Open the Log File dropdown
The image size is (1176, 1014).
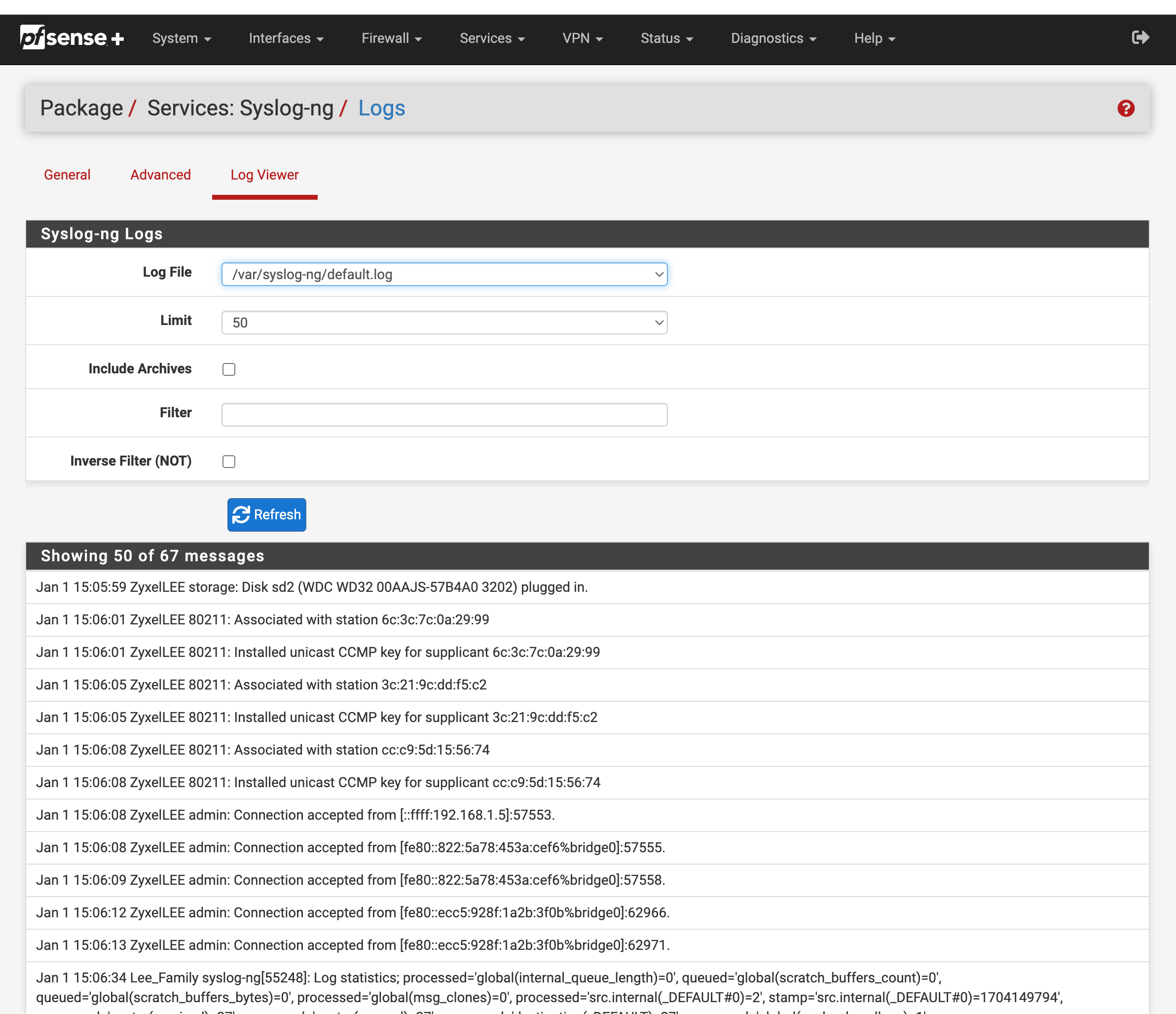tap(444, 275)
